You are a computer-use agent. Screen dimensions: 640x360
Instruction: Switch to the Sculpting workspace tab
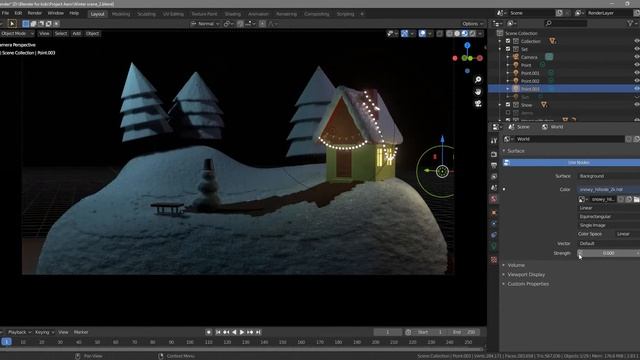pos(146,14)
